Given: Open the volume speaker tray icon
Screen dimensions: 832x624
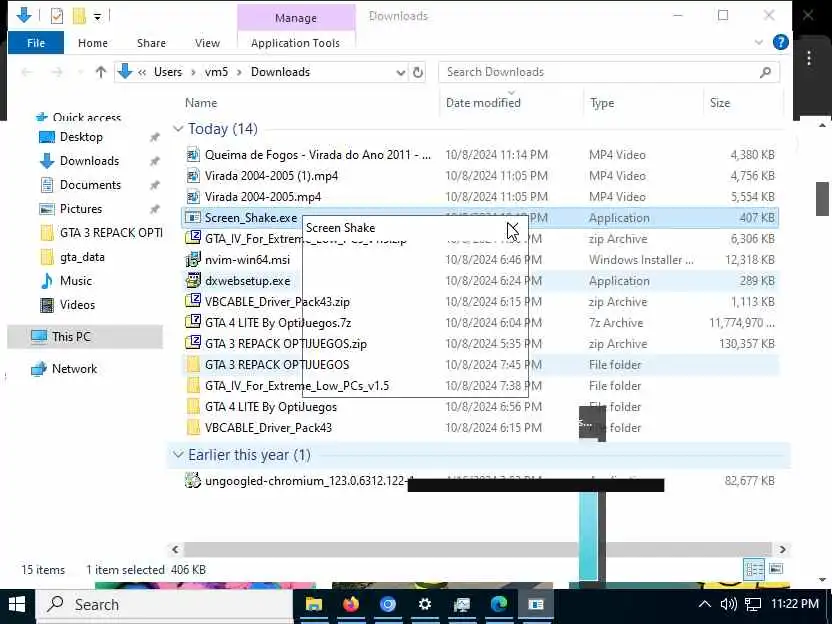Looking at the screenshot, I should click(x=729, y=604).
